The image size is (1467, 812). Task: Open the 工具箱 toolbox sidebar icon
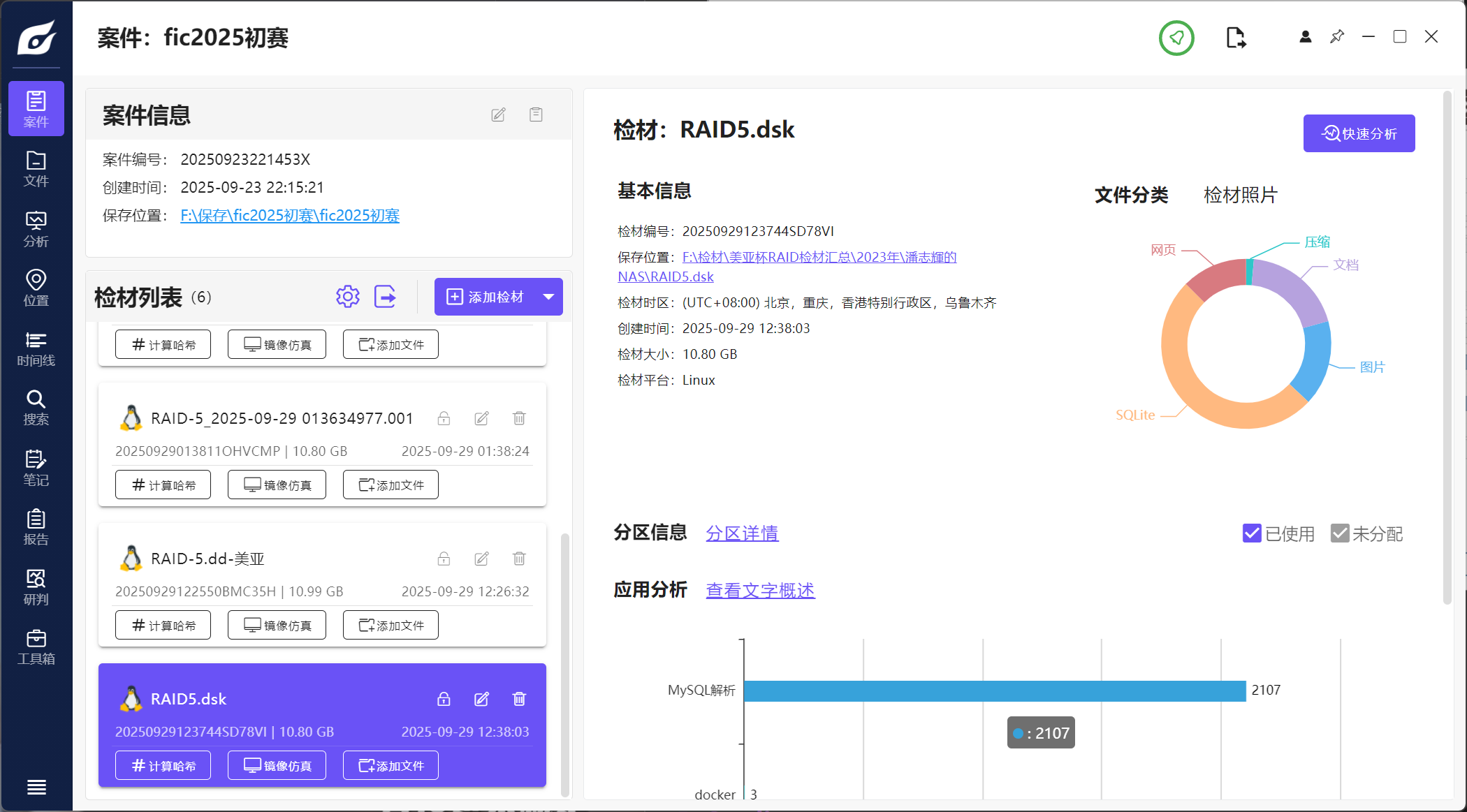pos(36,647)
